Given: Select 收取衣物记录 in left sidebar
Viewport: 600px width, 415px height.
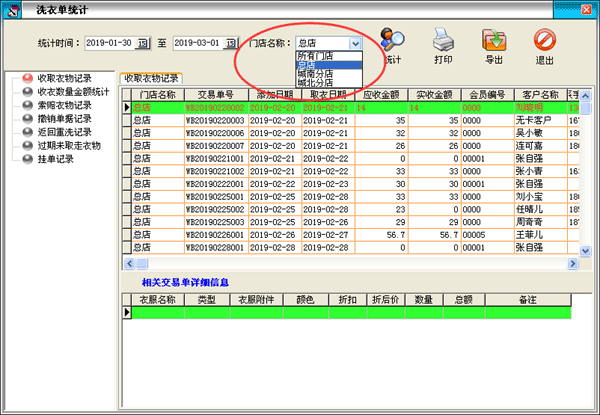Looking at the screenshot, I should pyautogui.click(x=63, y=77).
